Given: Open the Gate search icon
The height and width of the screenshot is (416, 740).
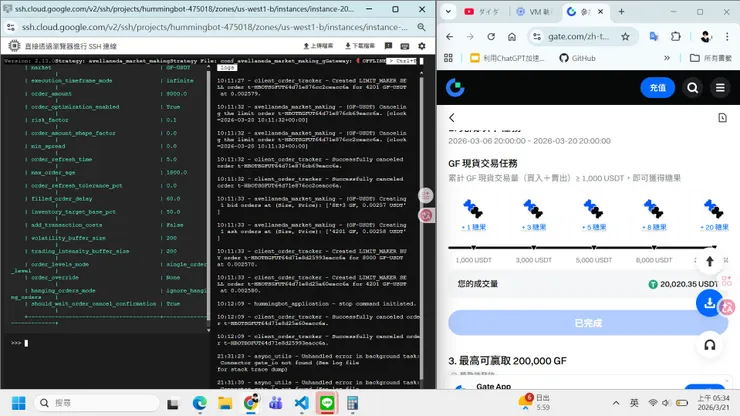Looking at the screenshot, I should pyautogui.click(x=692, y=88).
